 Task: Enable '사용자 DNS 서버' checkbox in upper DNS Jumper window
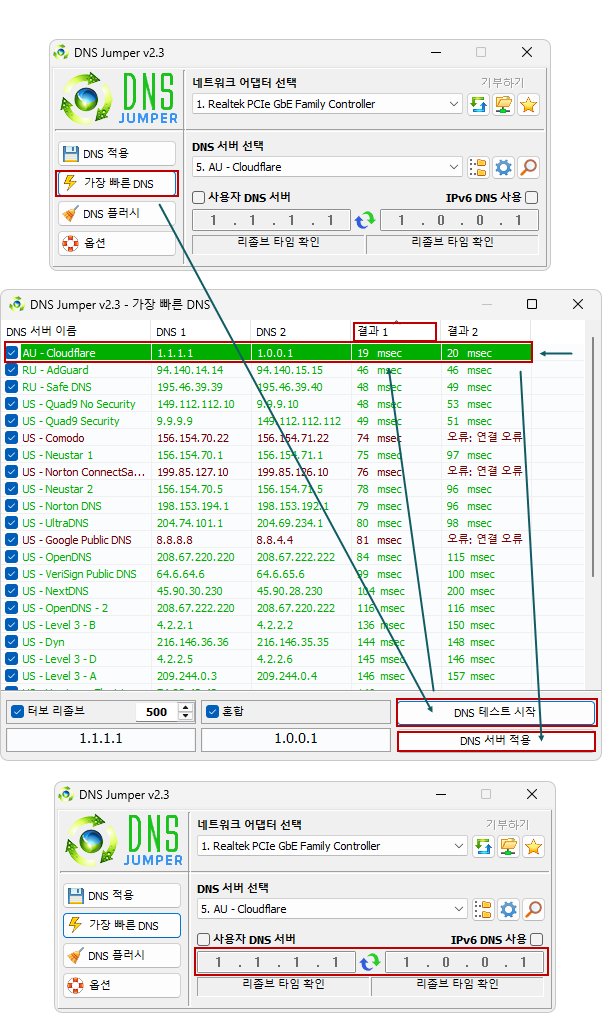[199, 197]
